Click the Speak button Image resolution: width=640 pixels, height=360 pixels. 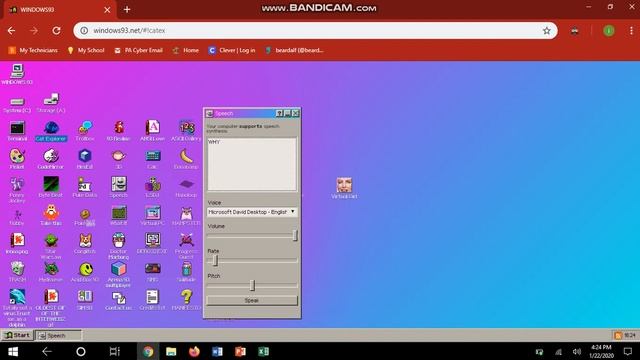252,300
